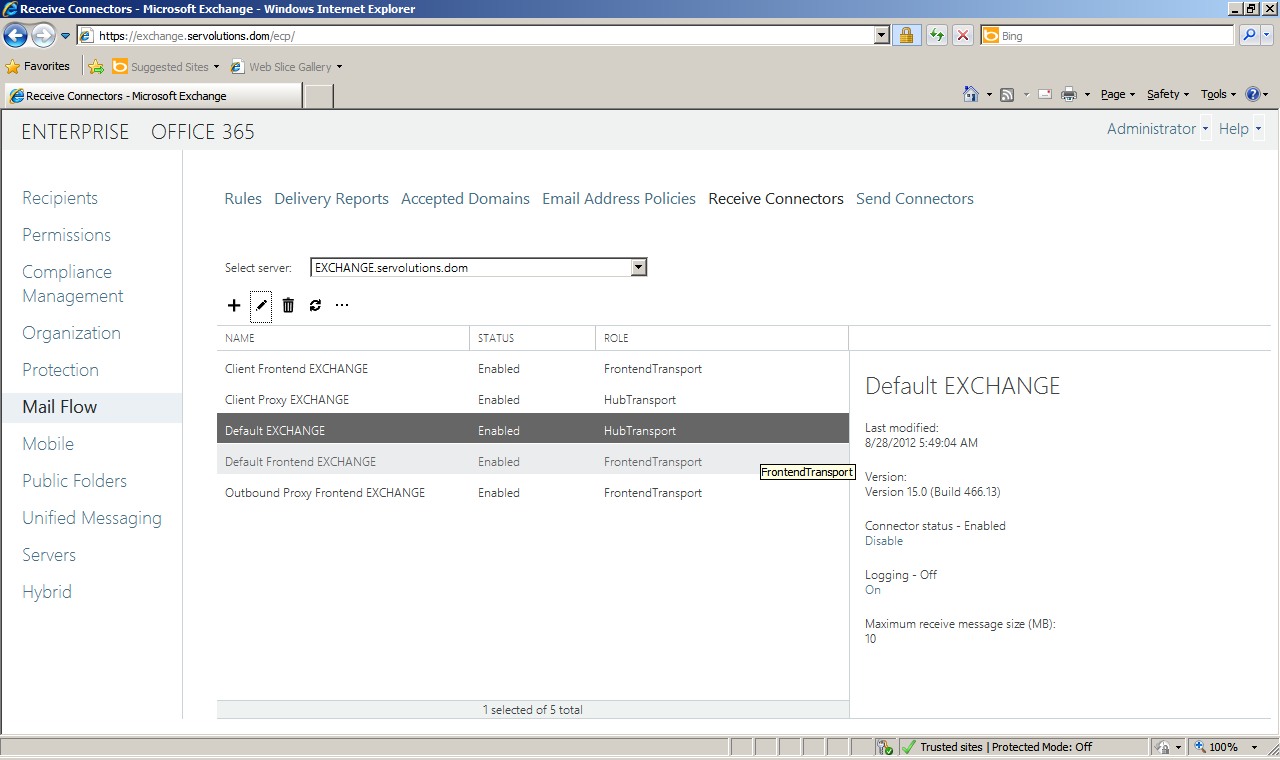Viewport: 1280px width, 760px height.
Task: Switch to Email Address Policies tab
Action: click(619, 199)
